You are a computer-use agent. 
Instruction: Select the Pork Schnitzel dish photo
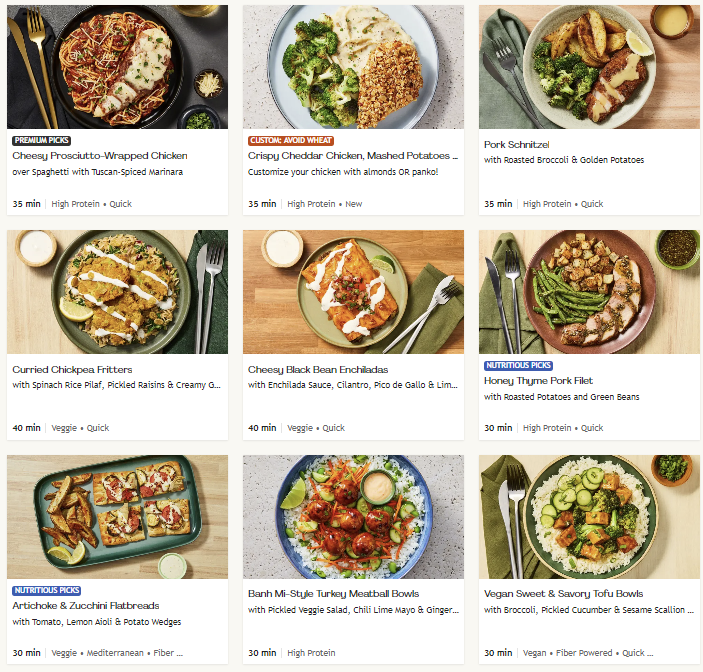coord(589,67)
